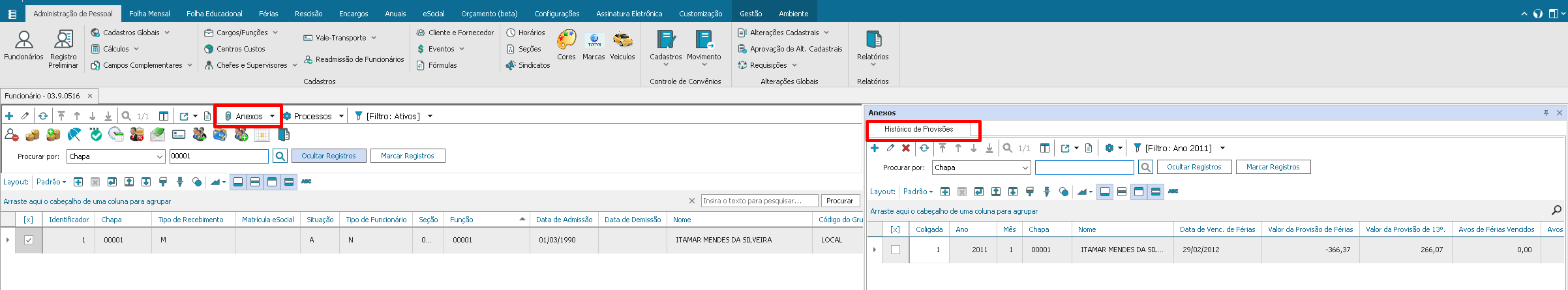The width and height of the screenshot is (1568, 290).
Task: Open Procurar por Chapa combo in Funcionário
Action: 115,156
